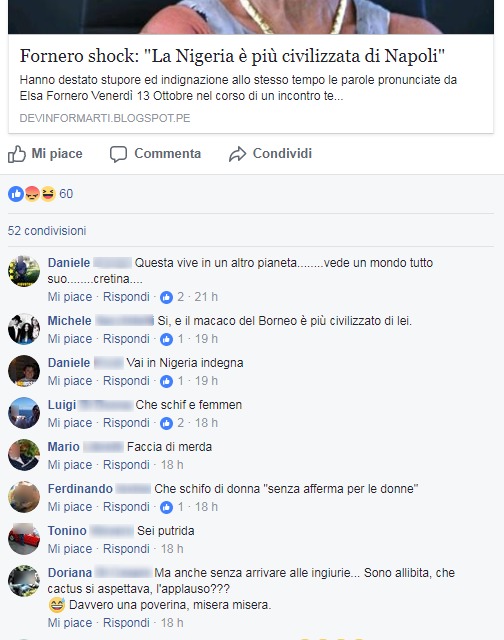Reply to Mario's comment via Rispondi
Viewport: 504px width, 640px height.
click(x=126, y=465)
